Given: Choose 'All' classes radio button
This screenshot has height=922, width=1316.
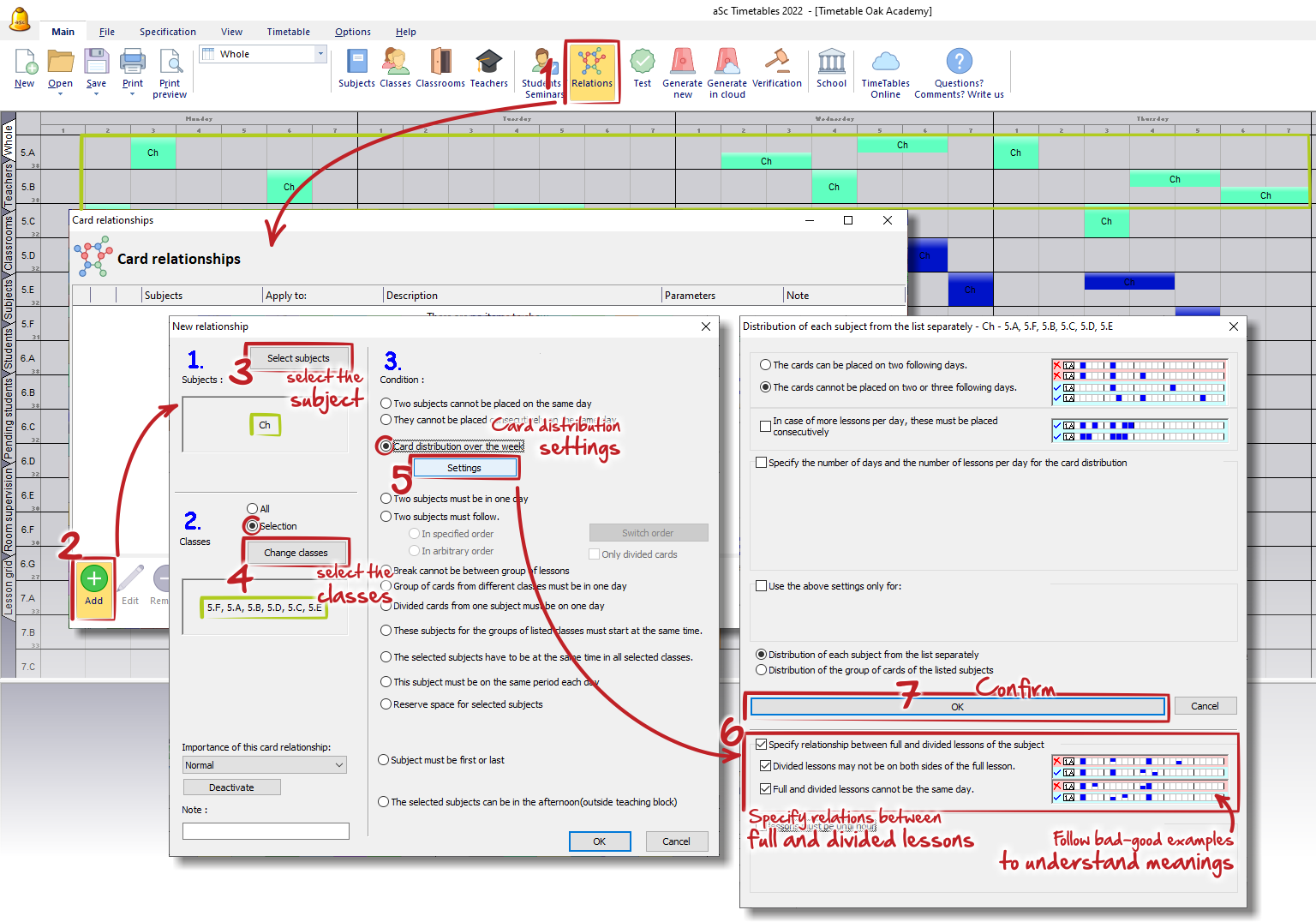Looking at the screenshot, I should pyautogui.click(x=253, y=509).
